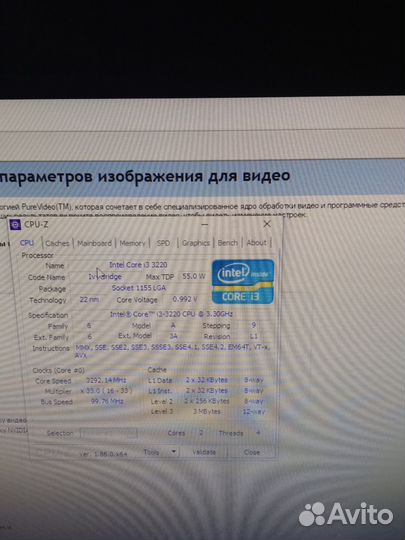Click the bus speed value 99.76 MHz
Screen dimensions: 405x540
coord(107,401)
